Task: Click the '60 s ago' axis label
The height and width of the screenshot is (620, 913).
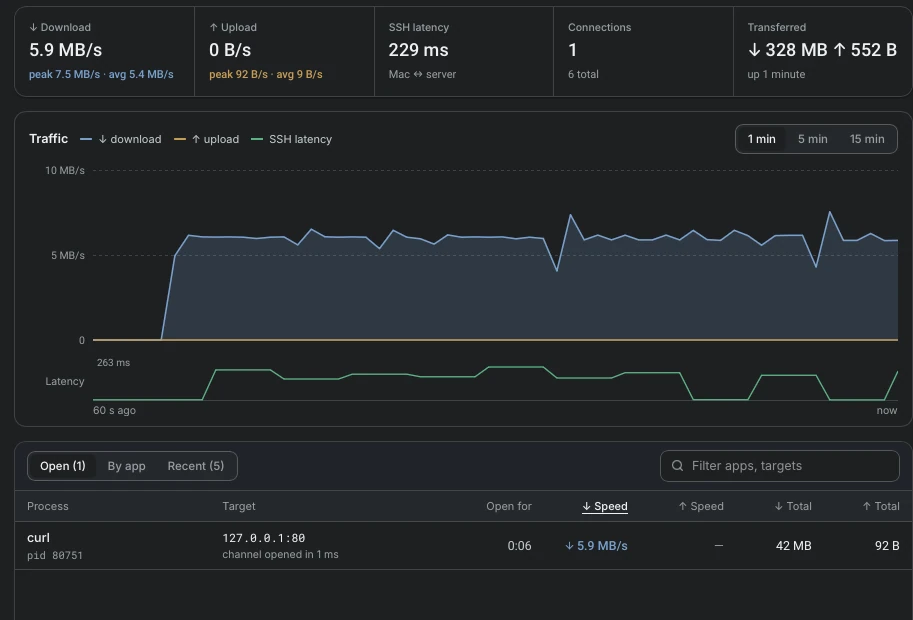Action: [114, 410]
